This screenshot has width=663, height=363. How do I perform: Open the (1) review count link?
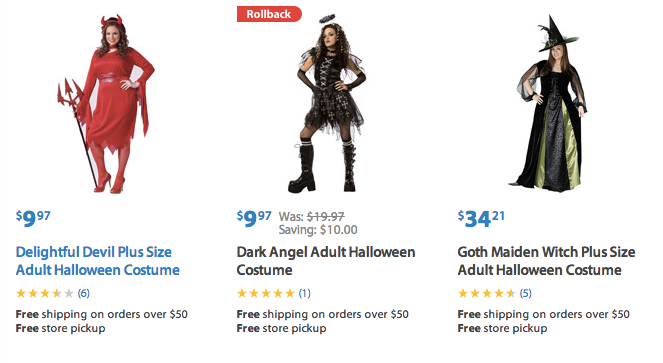304,293
